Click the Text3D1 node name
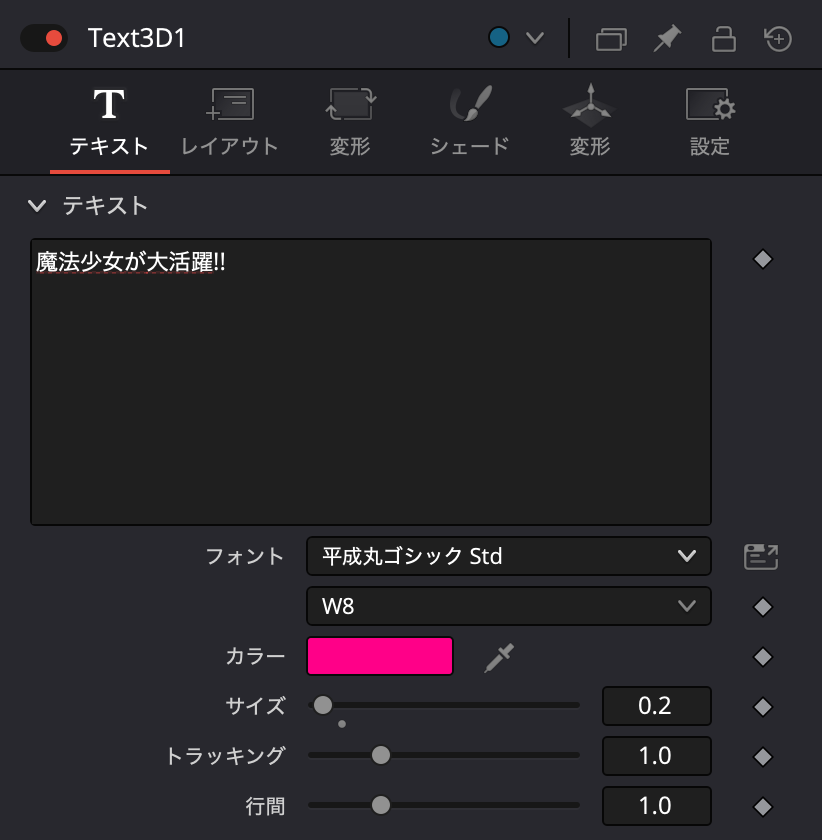Viewport: 822px width, 840px height. click(x=137, y=38)
